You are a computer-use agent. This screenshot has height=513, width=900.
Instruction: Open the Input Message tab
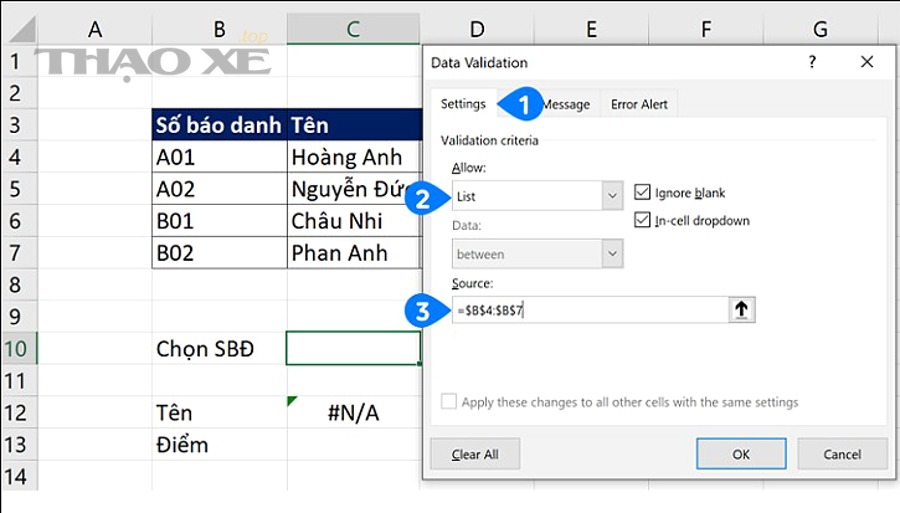565,104
